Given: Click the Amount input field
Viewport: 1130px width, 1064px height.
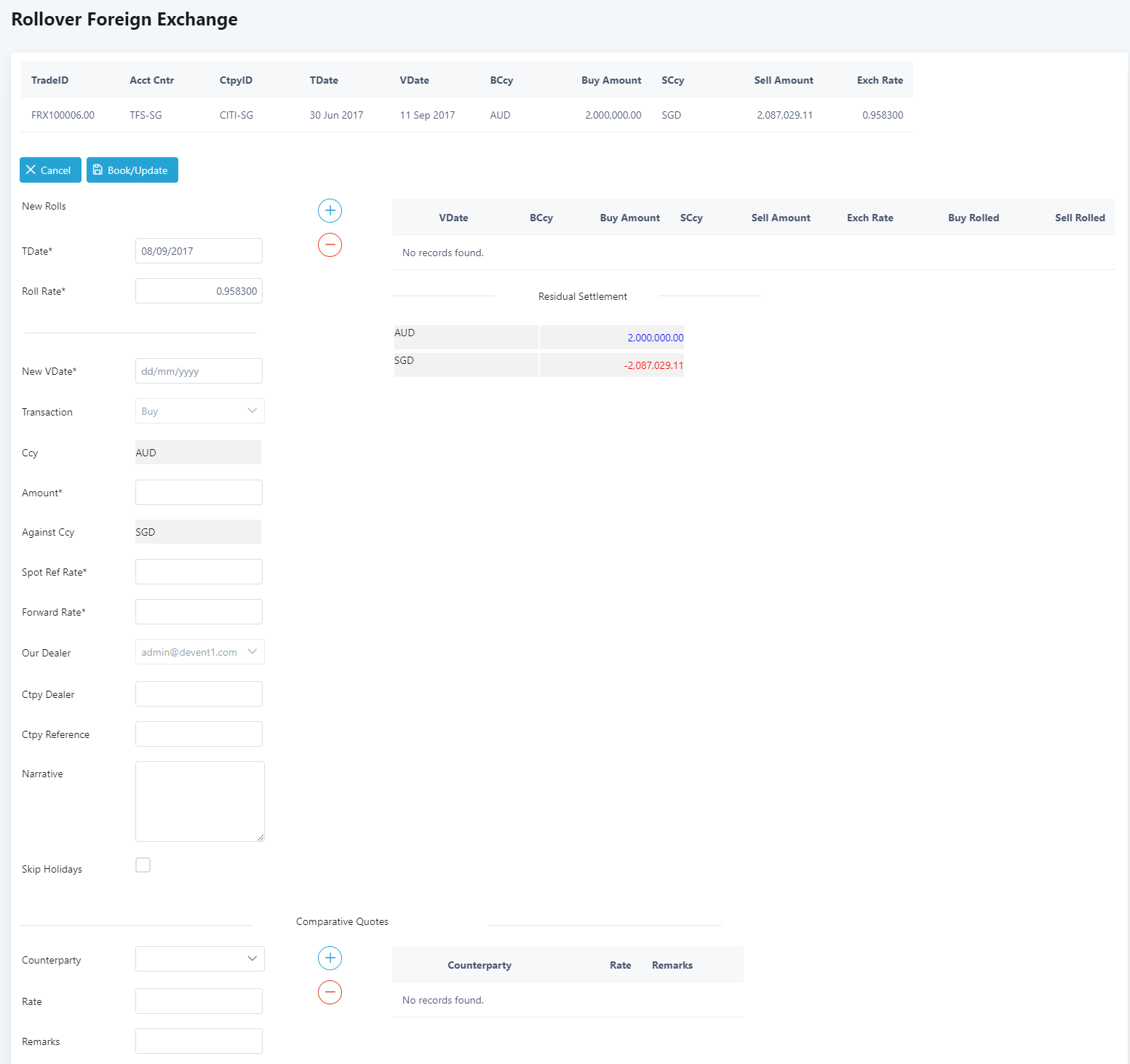Looking at the screenshot, I should click(199, 493).
